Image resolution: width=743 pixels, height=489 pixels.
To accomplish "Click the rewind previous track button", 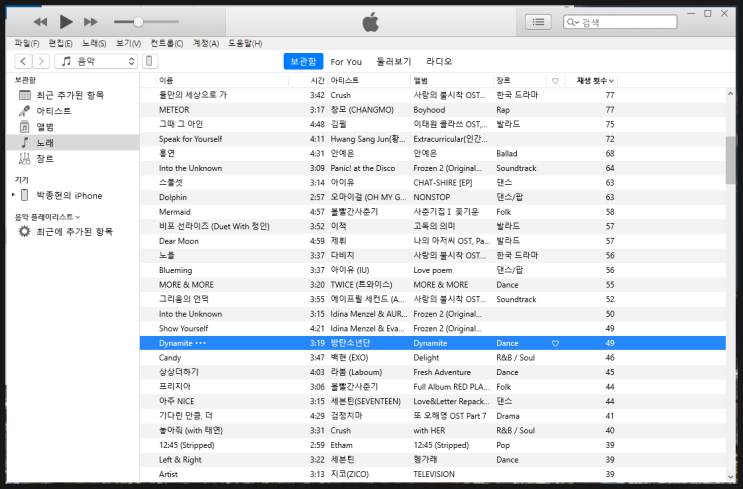I will pos(41,22).
